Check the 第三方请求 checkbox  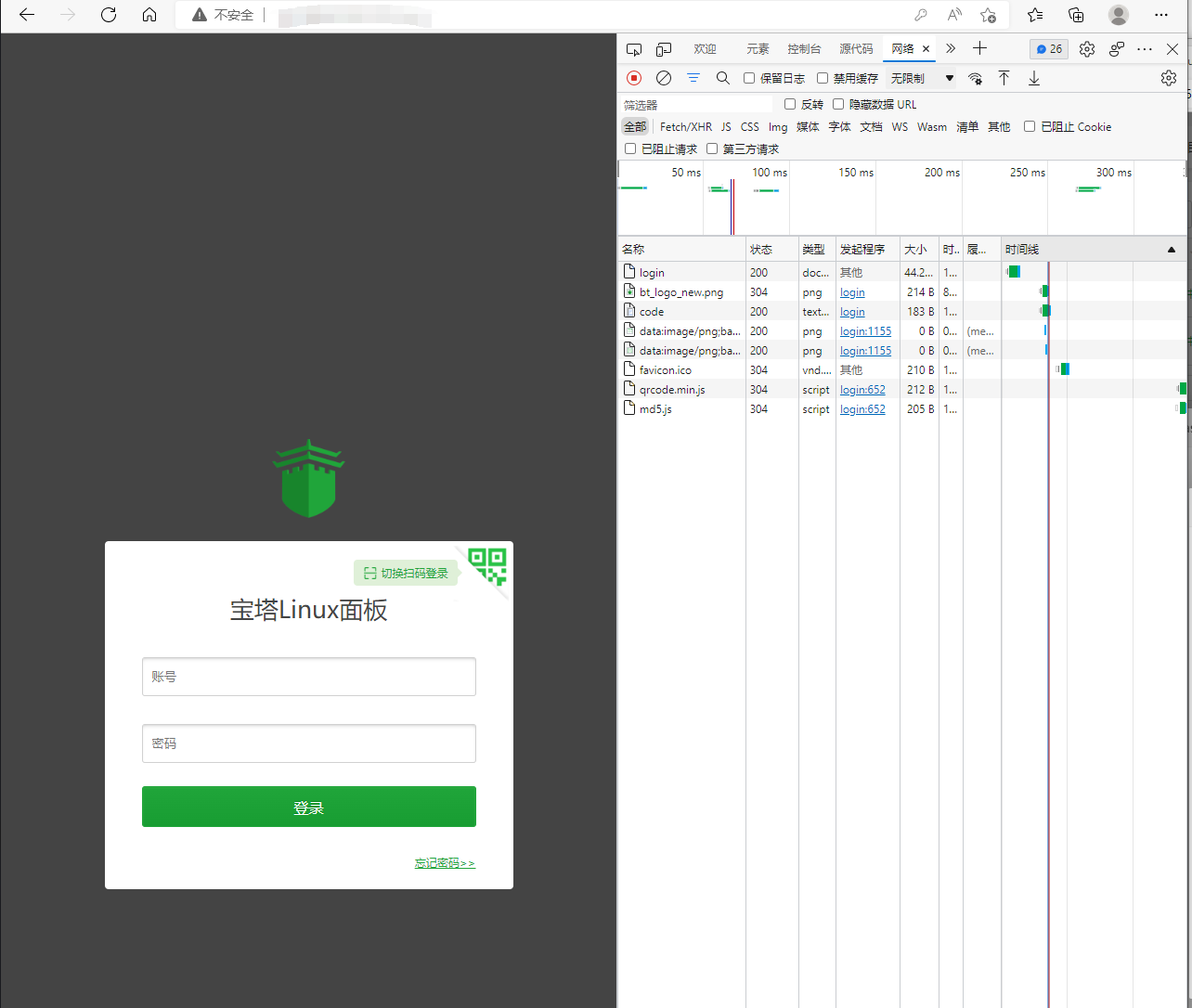[x=712, y=149]
